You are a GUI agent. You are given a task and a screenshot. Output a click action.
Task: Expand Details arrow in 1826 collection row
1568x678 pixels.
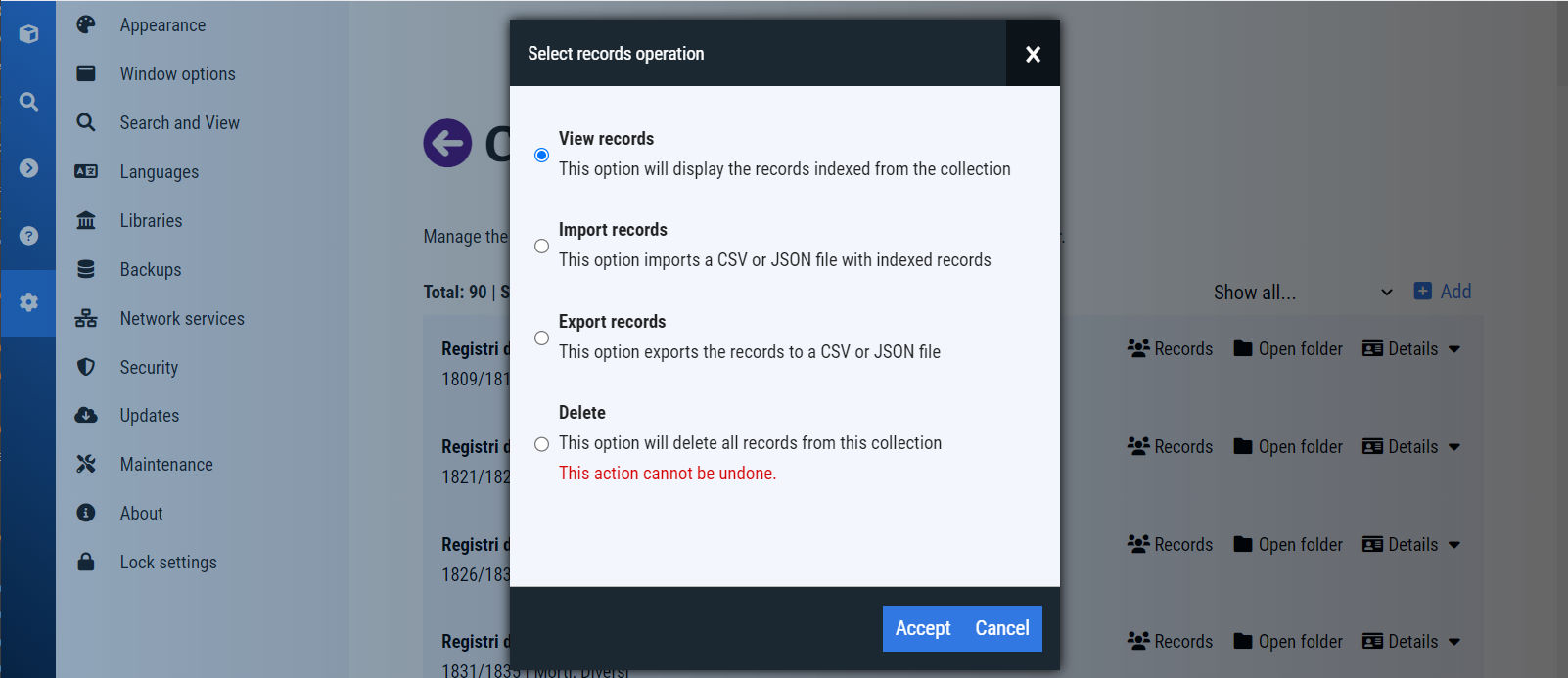[1454, 546]
